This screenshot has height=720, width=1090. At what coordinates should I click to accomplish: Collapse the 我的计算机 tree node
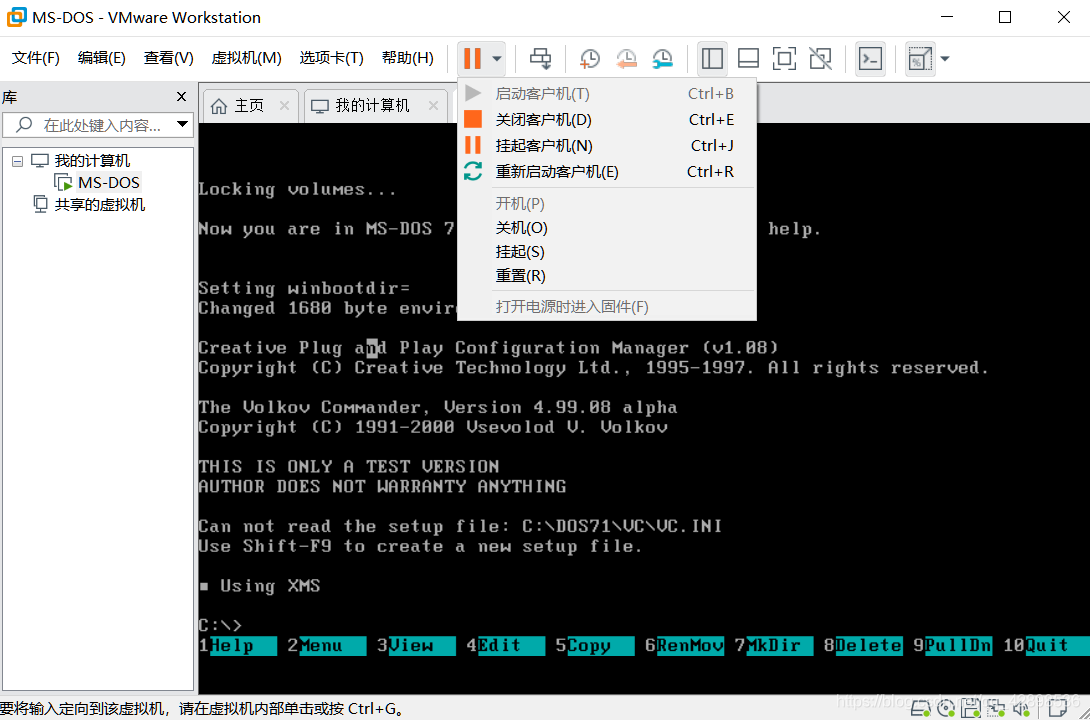point(17,161)
